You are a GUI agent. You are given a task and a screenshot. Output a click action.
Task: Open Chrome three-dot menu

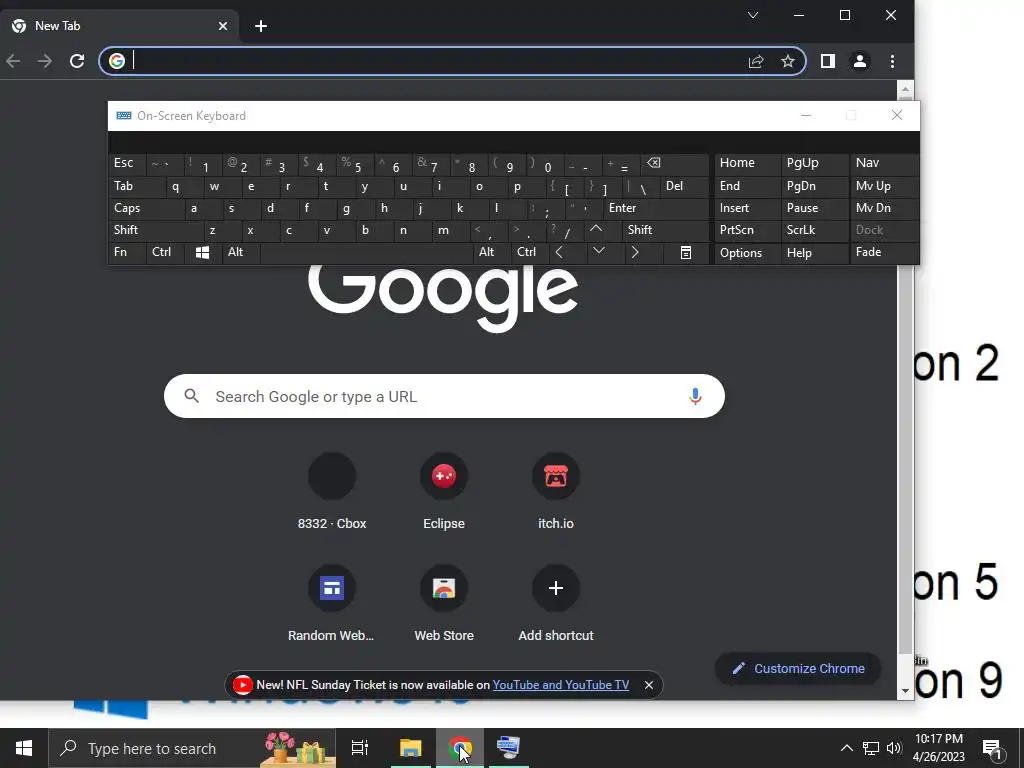(x=892, y=61)
